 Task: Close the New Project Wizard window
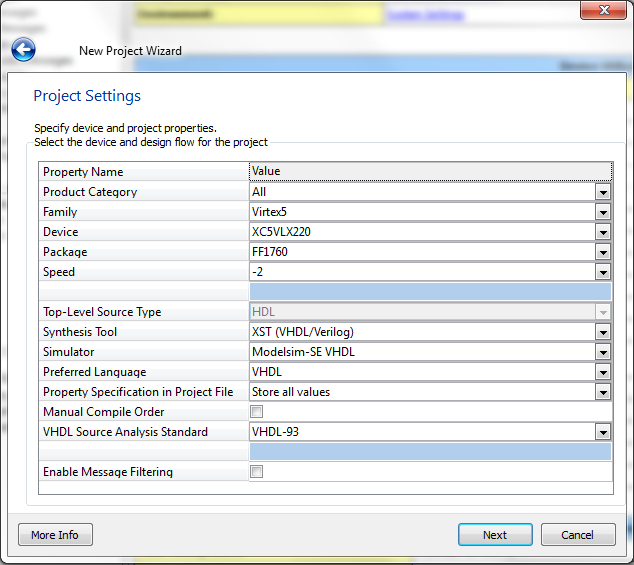click(x=603, y=10)
